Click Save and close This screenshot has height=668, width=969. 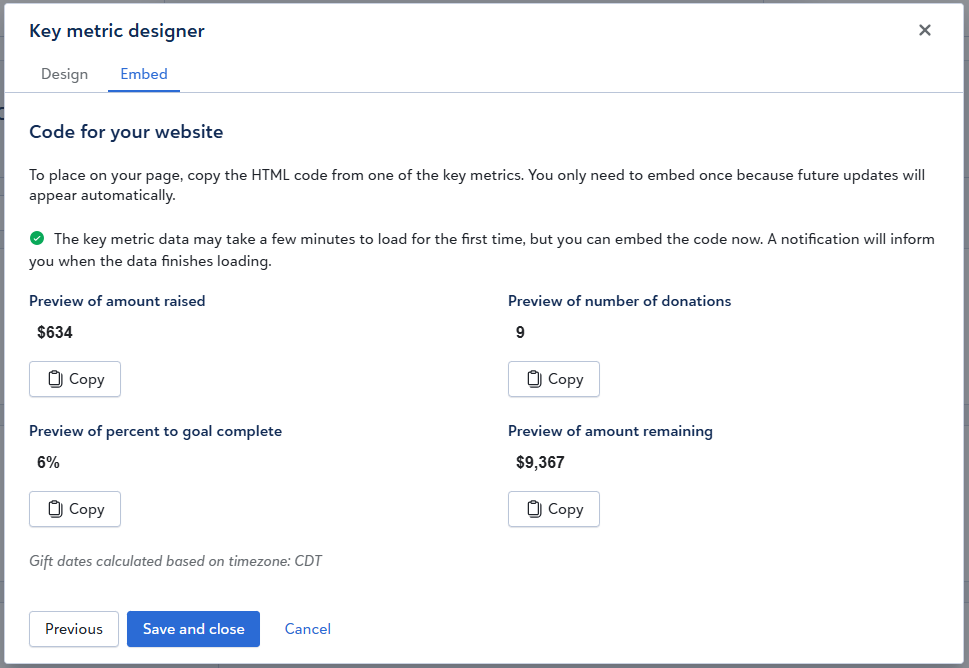[193, 629]
